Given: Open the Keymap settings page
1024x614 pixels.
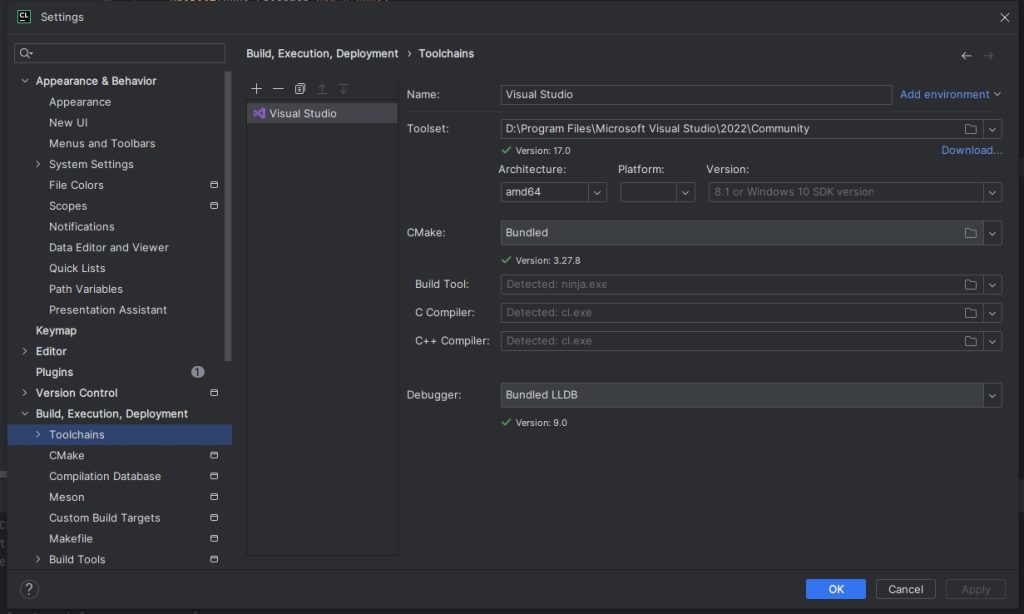Looking at the screenshot, I should coord(56,331).
